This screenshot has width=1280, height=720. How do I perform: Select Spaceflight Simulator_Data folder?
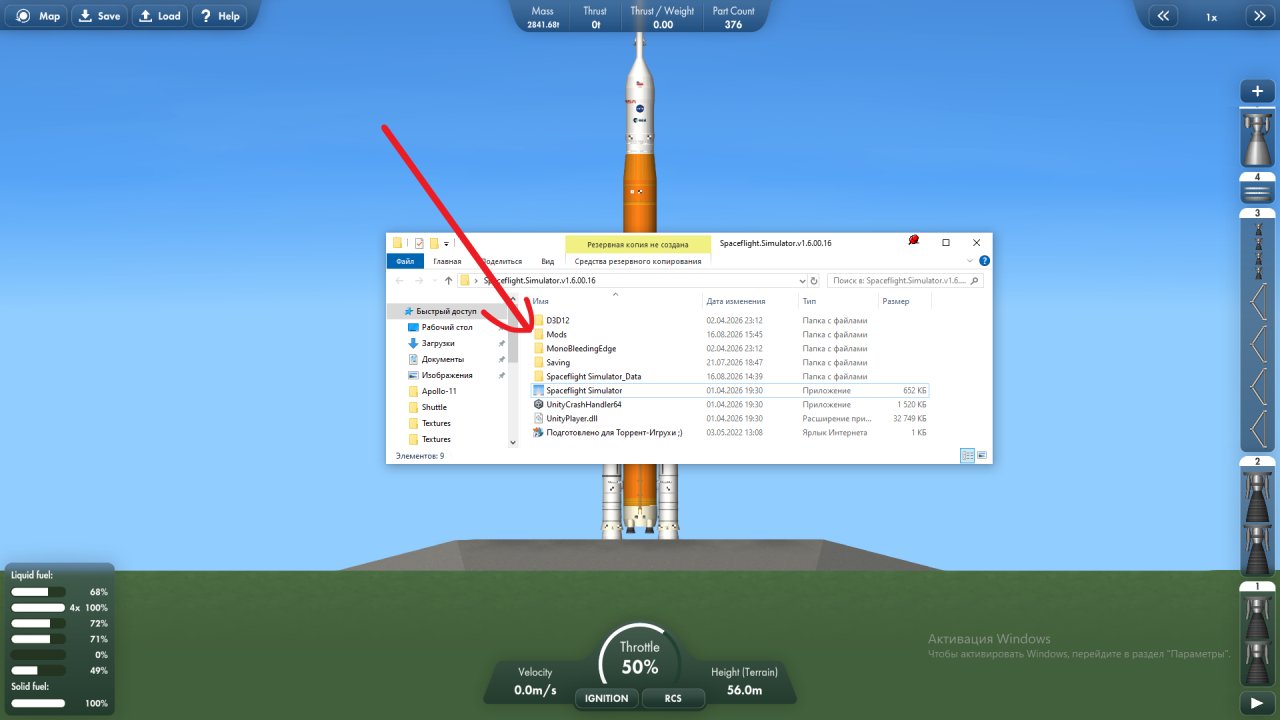[x=593, y=376]
